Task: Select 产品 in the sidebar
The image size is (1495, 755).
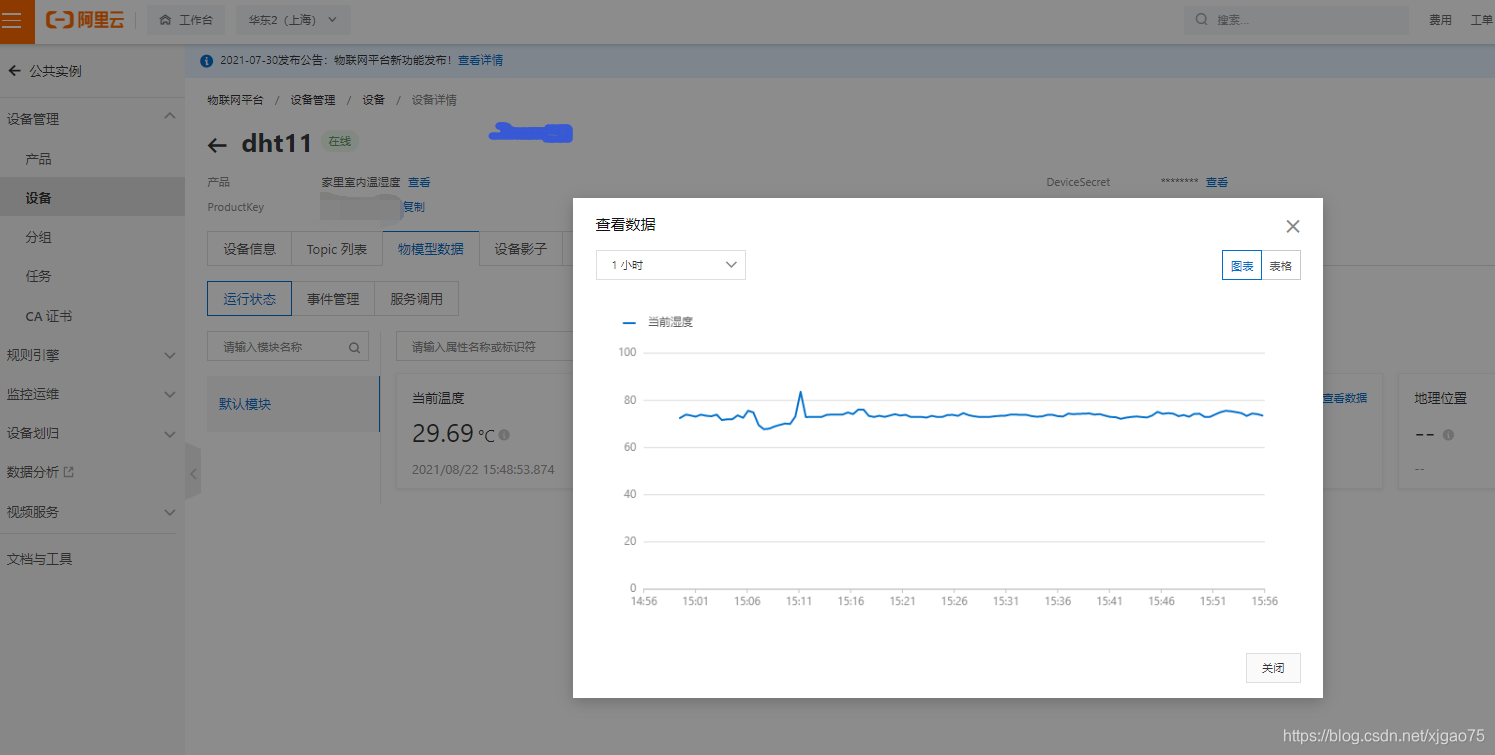Action: (92, 159)
